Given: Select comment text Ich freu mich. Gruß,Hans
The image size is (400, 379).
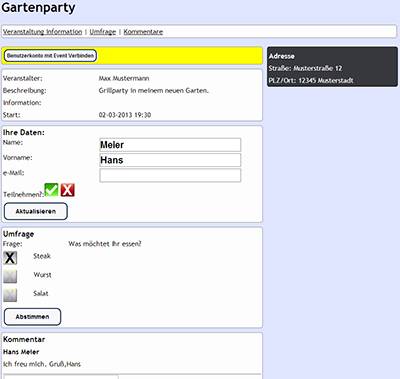Looking at the screenshot, I should click(x=42, y=364).
